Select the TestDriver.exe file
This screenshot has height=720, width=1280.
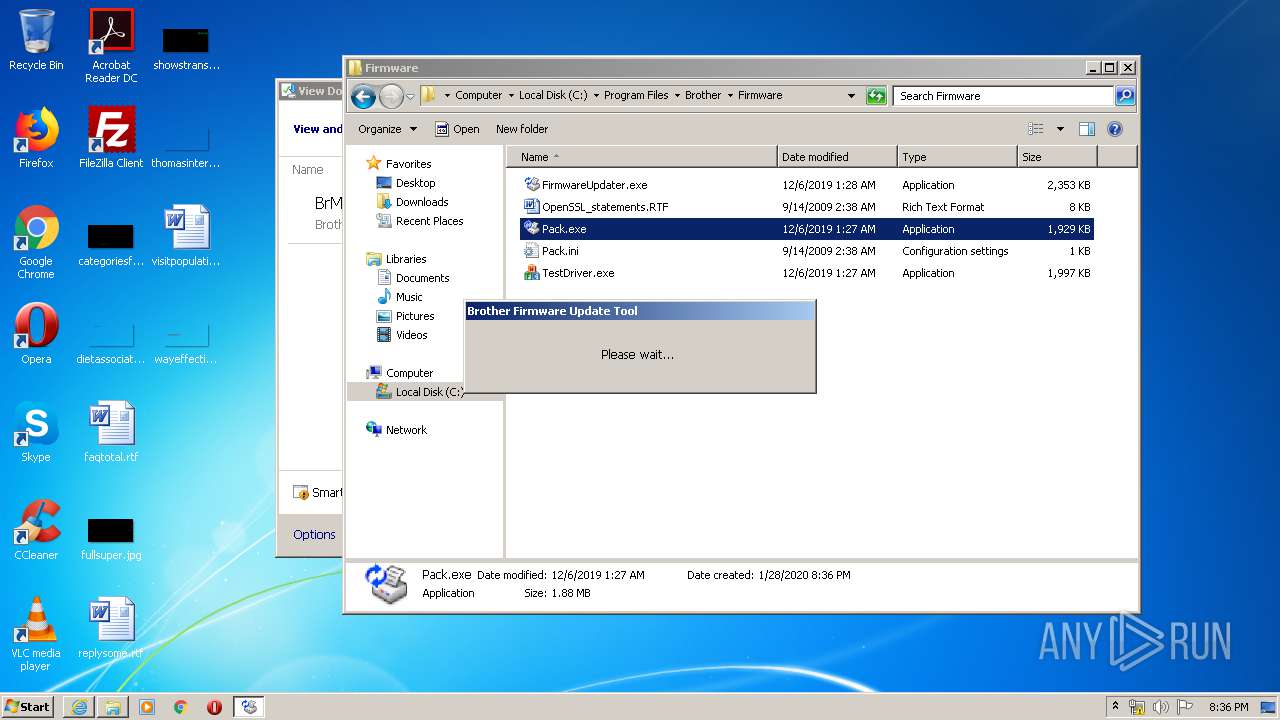click(578, 273)
